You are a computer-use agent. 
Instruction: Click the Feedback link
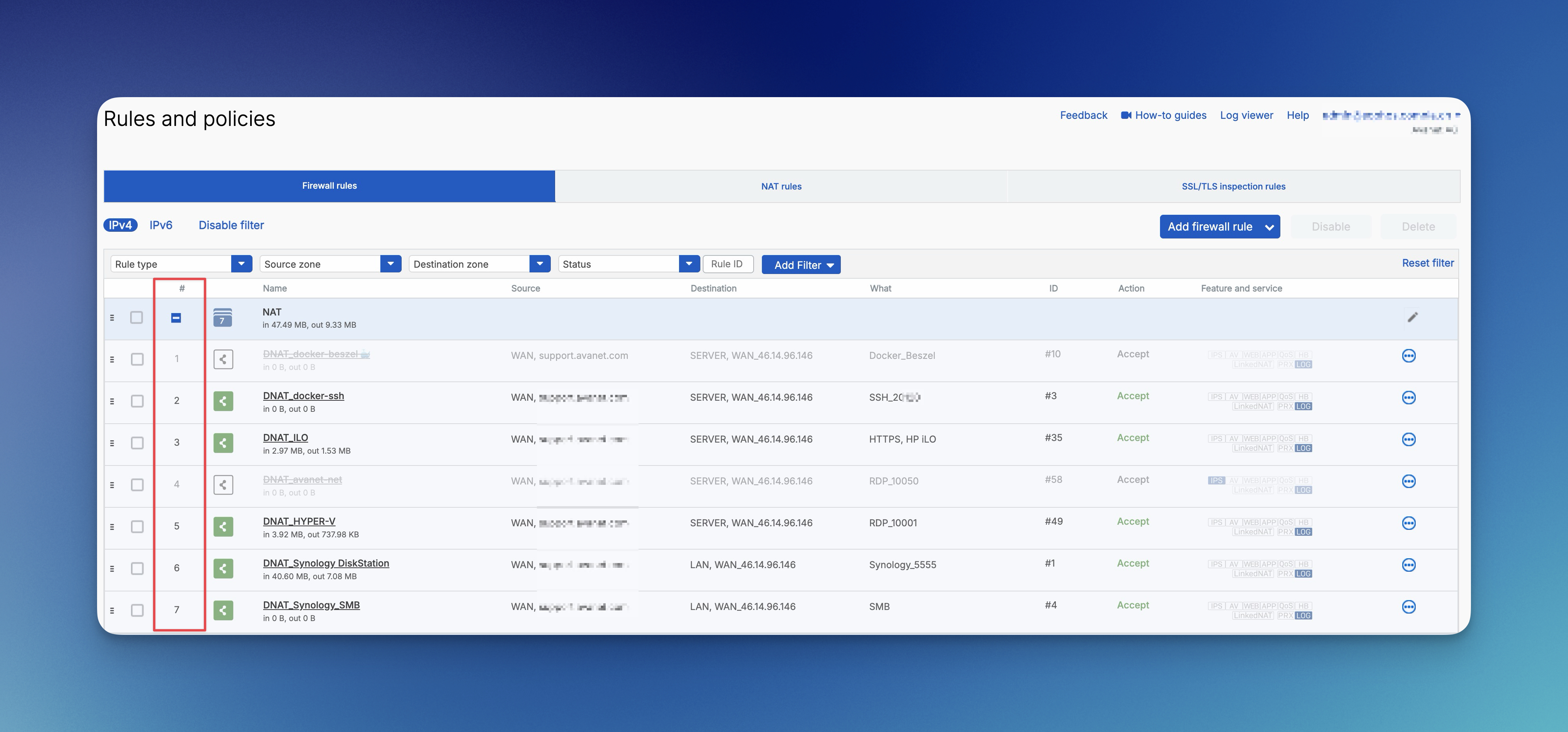[x=1083, y=115]
